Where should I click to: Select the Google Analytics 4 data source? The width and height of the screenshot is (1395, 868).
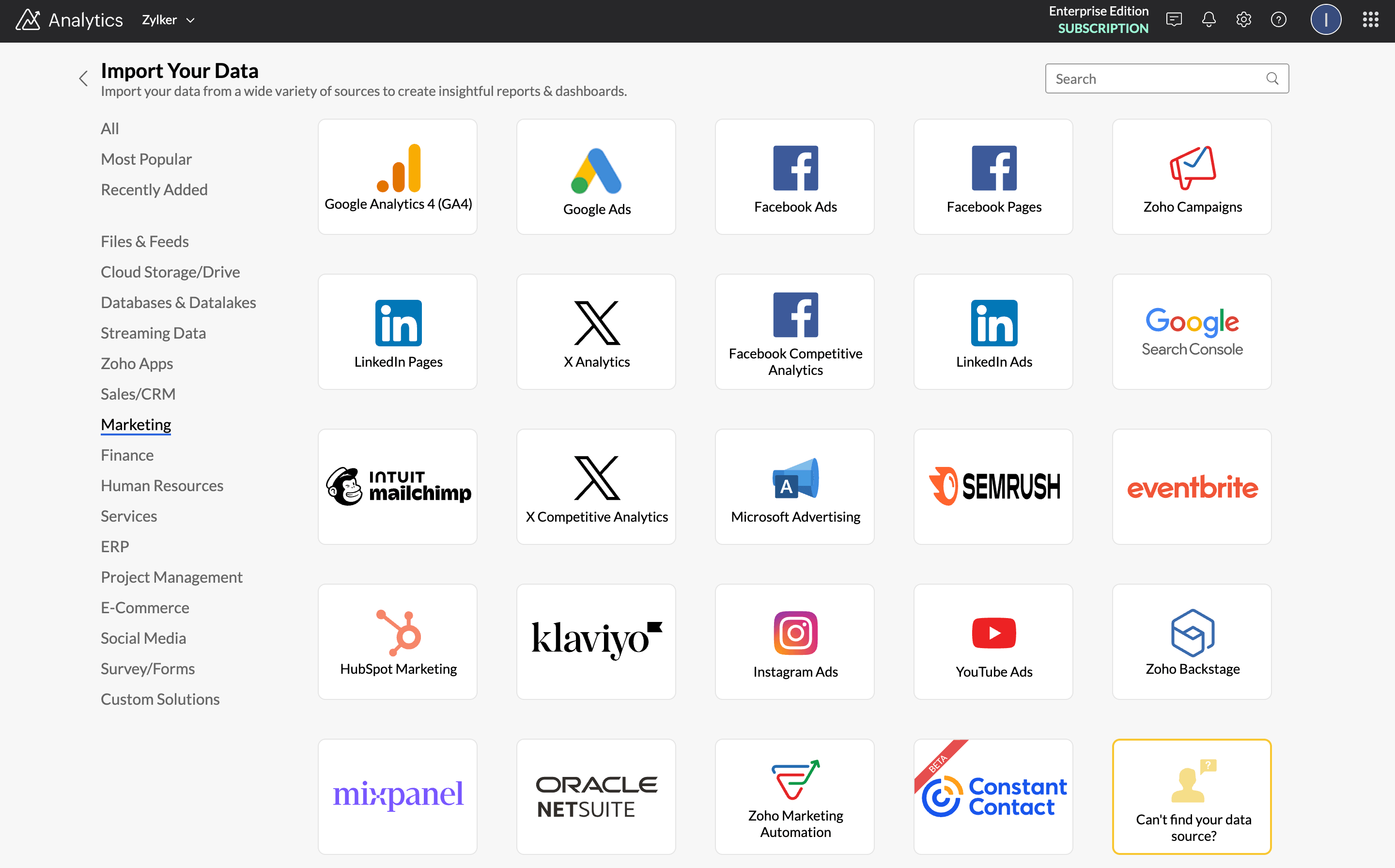click(397, 176)
